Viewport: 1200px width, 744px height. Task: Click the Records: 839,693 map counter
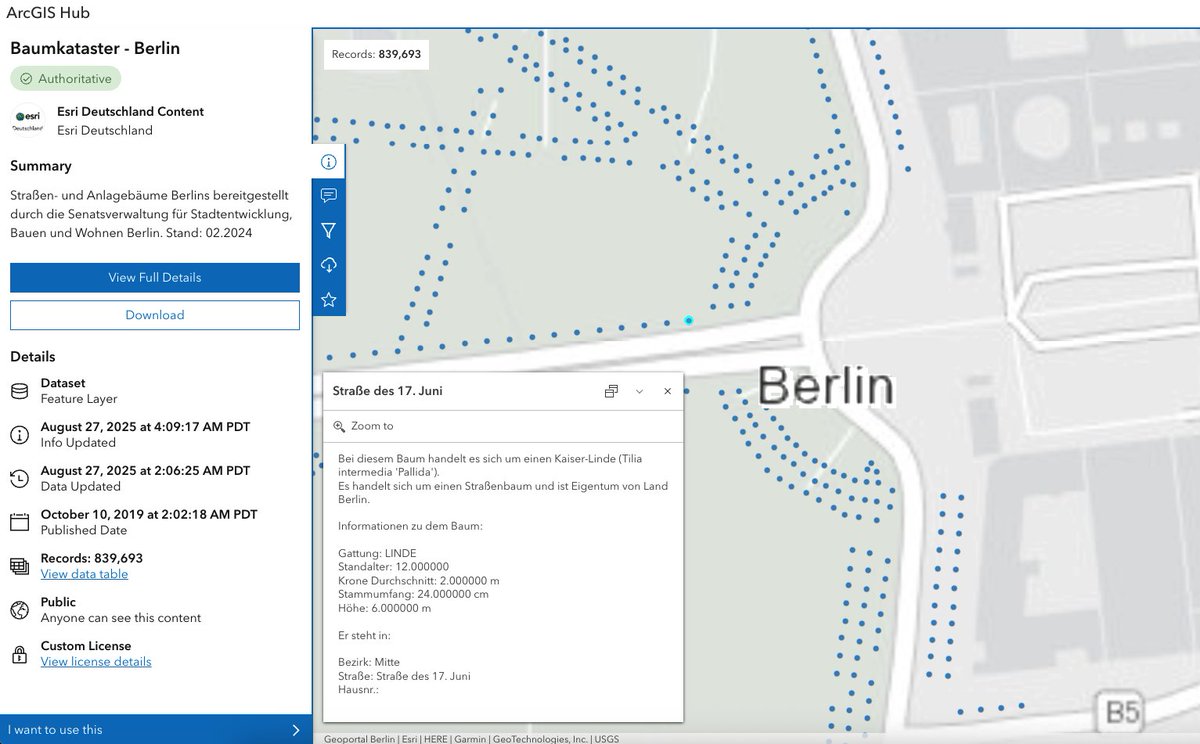(376, 54)
